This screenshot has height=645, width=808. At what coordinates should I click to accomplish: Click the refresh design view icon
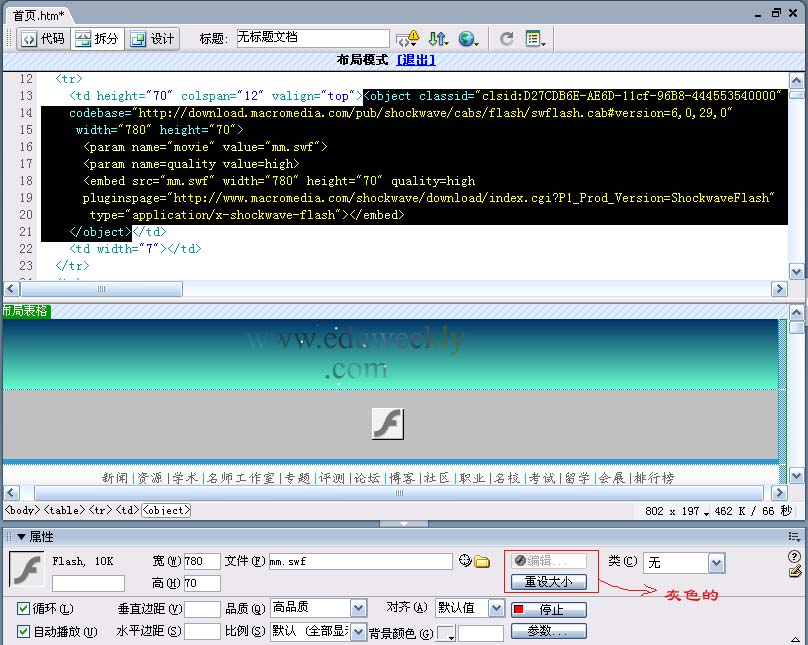point(507,39)
